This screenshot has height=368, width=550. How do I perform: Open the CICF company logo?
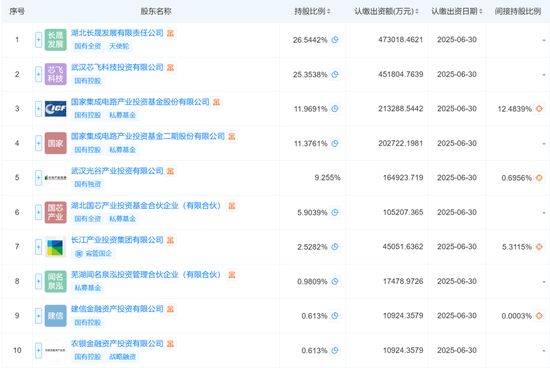pos(55,109)
